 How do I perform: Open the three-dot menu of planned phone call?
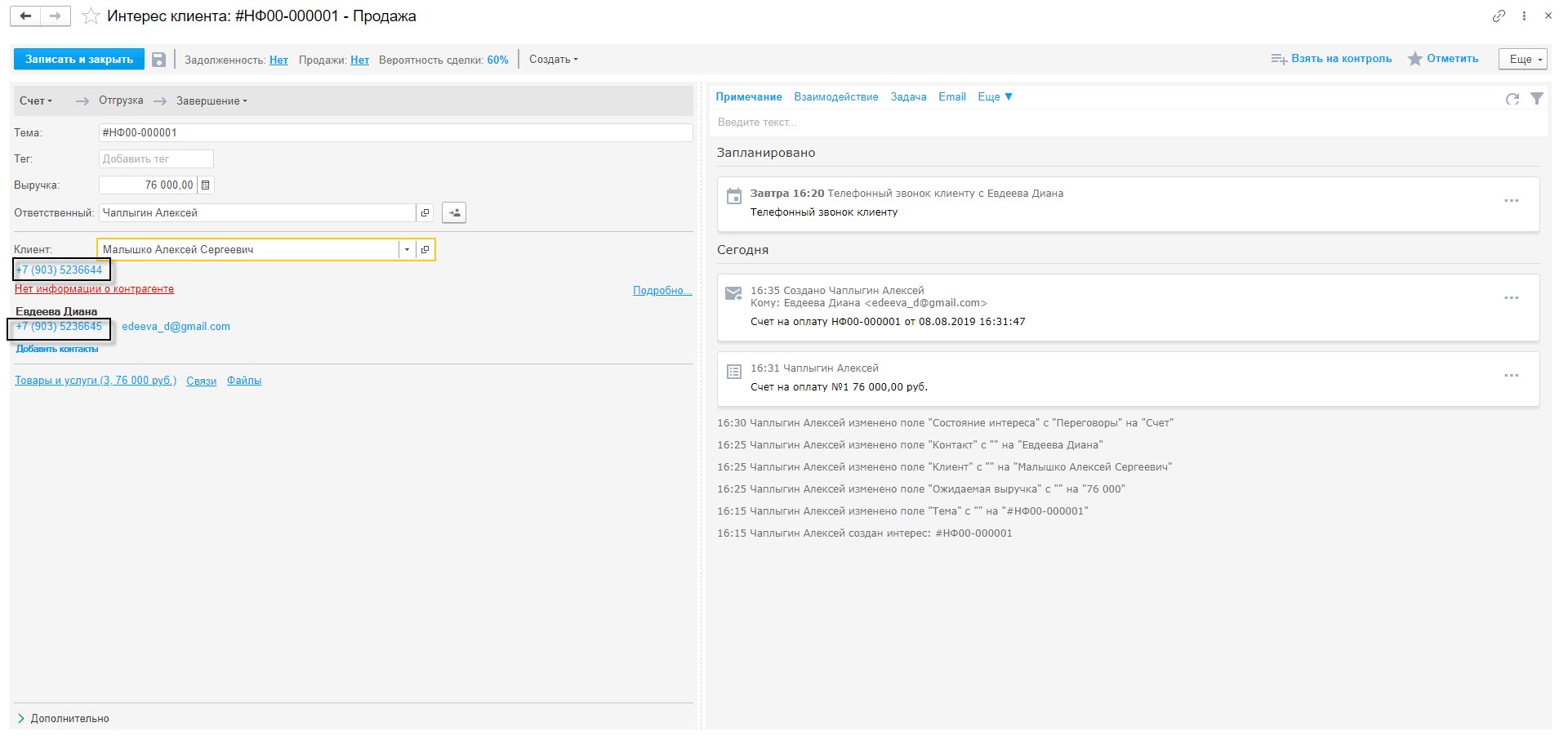tap(1511, 201)
